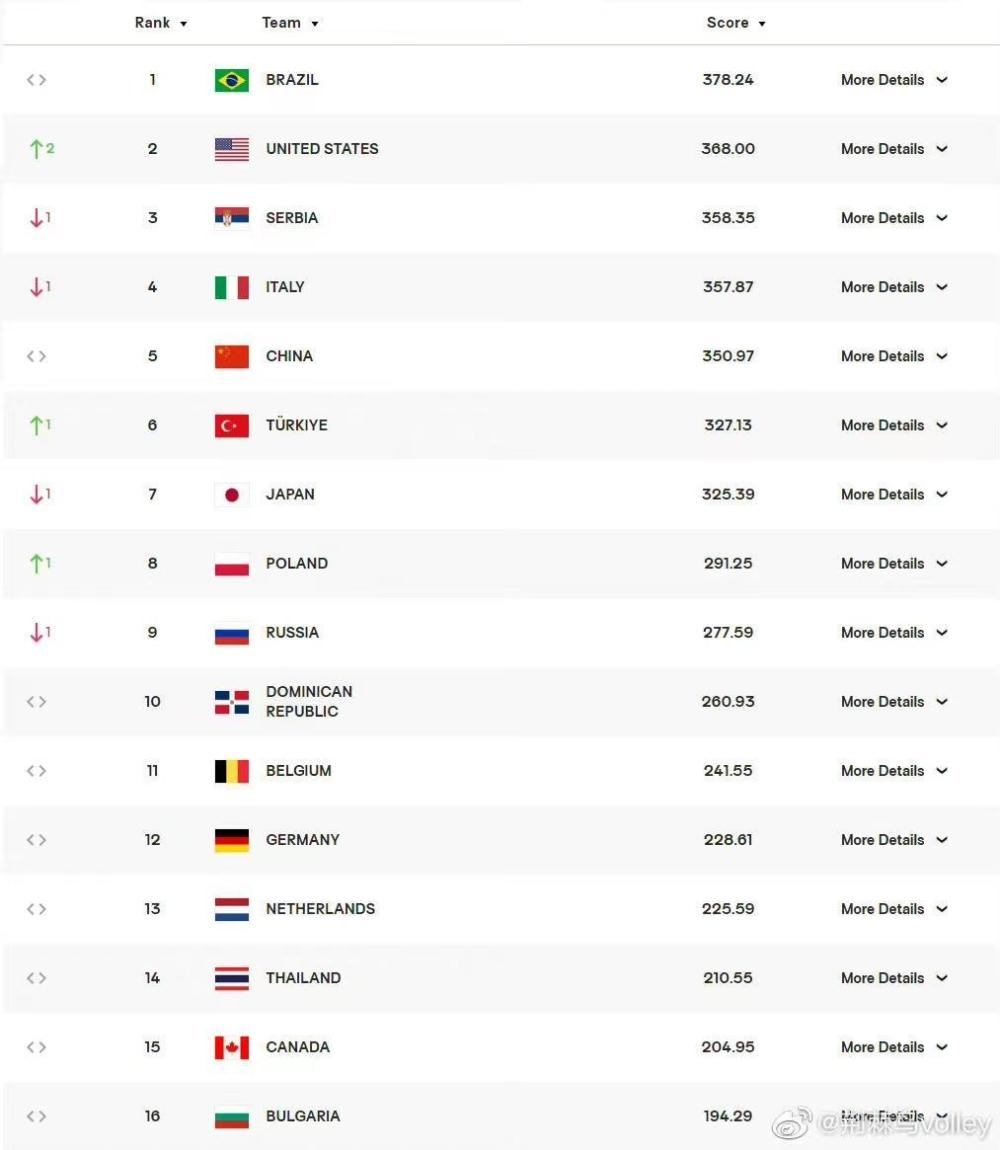The image size is (1000, 1150).
Task: Expand More Details for China
Action: click(x=894, y=356)
